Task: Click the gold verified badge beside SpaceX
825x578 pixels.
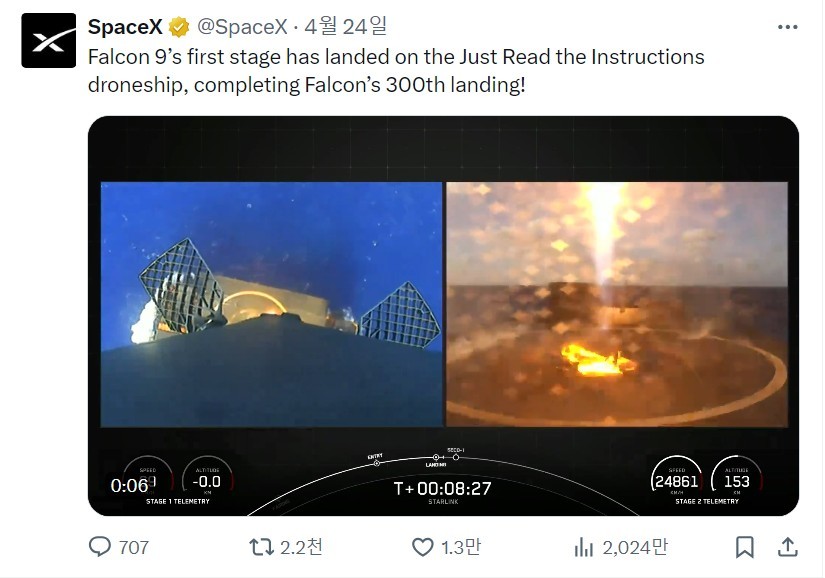Action: 179,27
